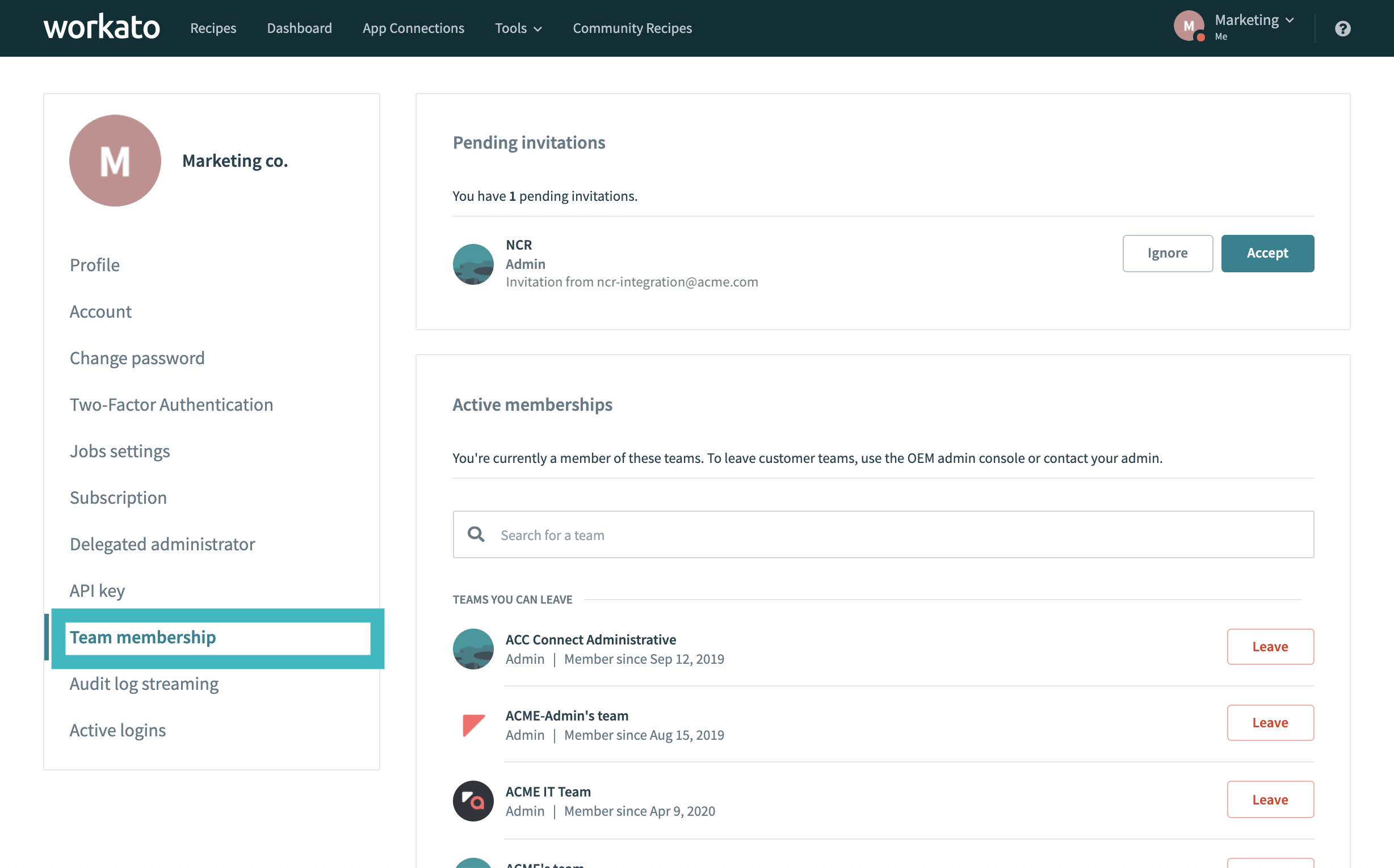Click the Pending invitations heading

point(528,142)
